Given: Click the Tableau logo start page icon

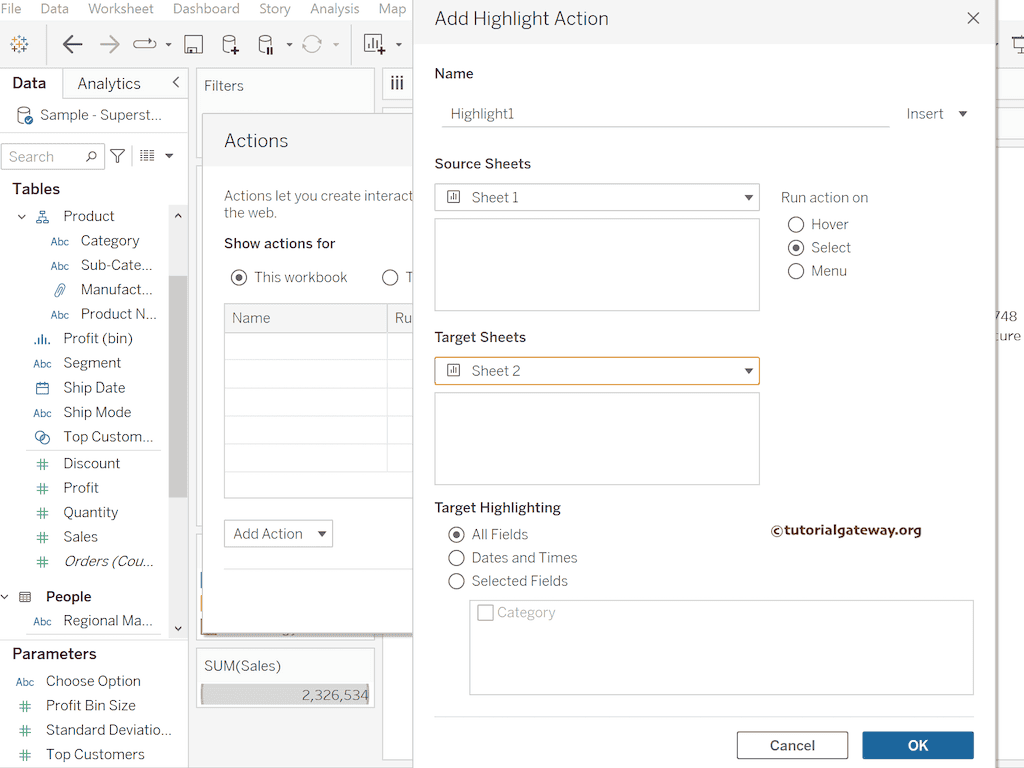Looking at the screenshot, I should pos(19,44).
